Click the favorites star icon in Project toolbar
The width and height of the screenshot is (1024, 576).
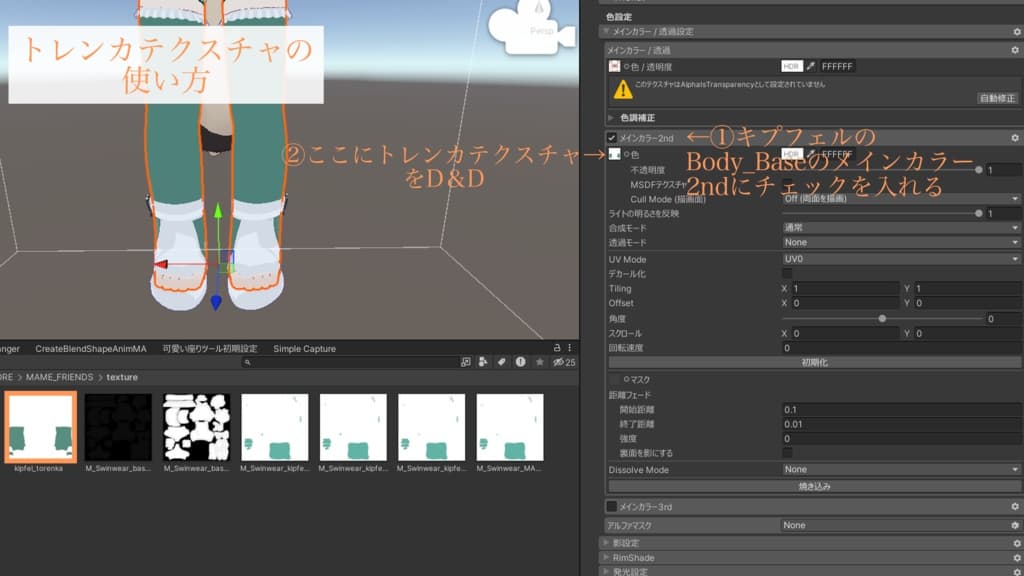click(x=540, y=362)
